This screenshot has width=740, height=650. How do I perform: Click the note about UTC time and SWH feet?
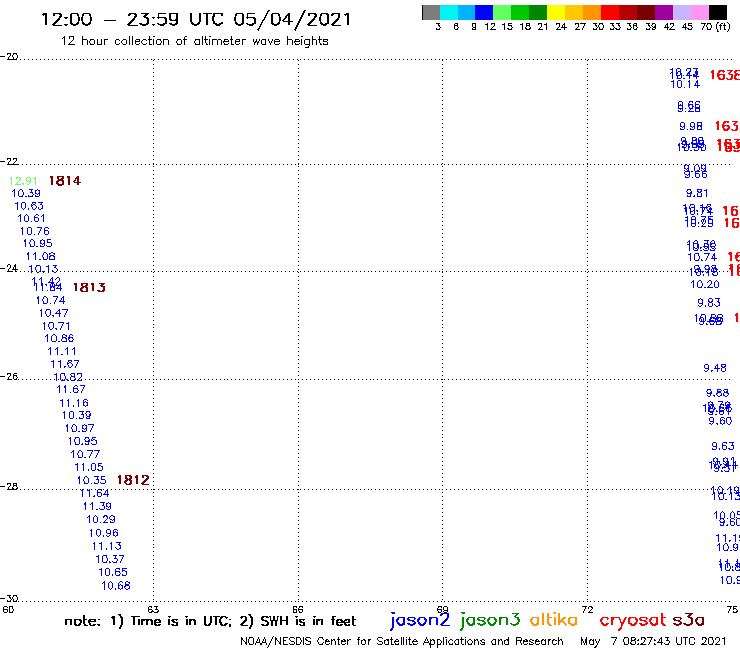tap(210, 621)
